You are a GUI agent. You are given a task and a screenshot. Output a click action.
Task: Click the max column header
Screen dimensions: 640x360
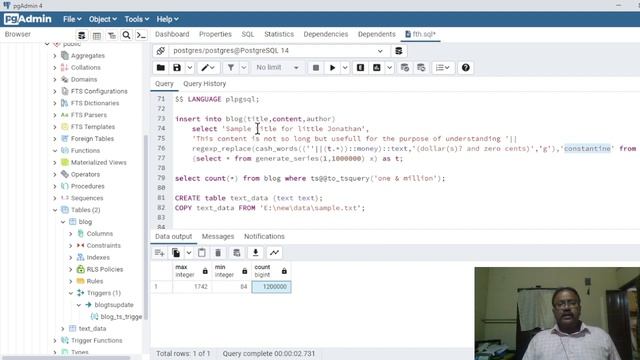[x=192, y=271]
